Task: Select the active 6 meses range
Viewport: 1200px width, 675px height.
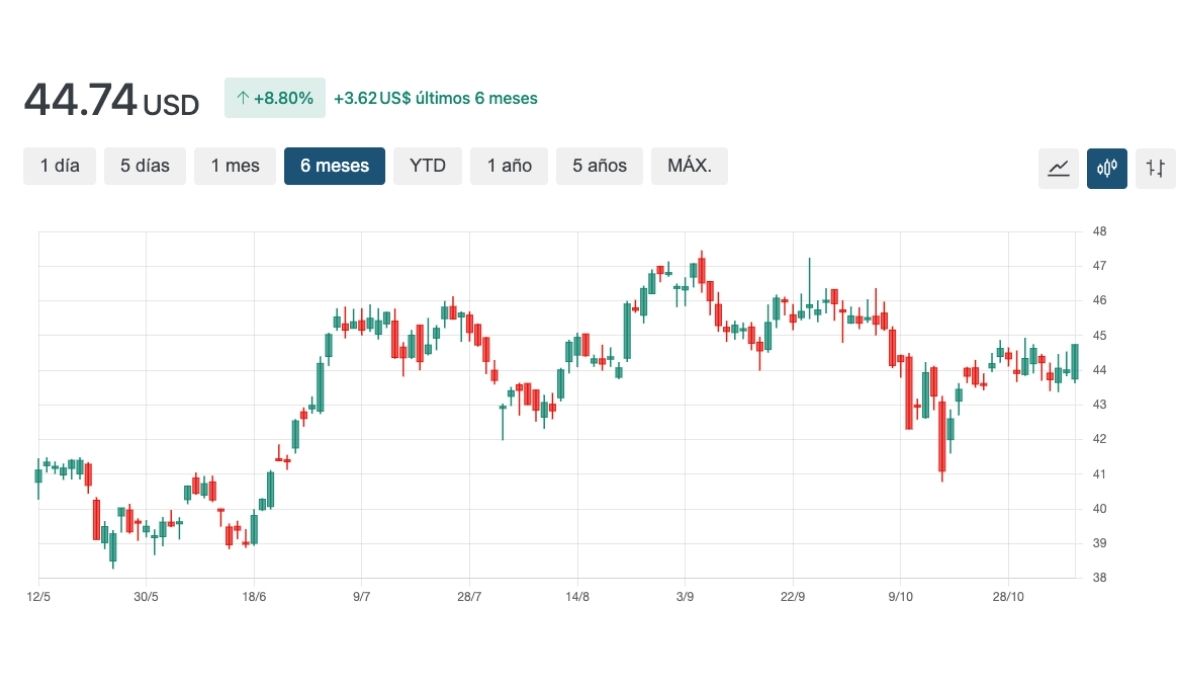Action: [x=334, y=166]
